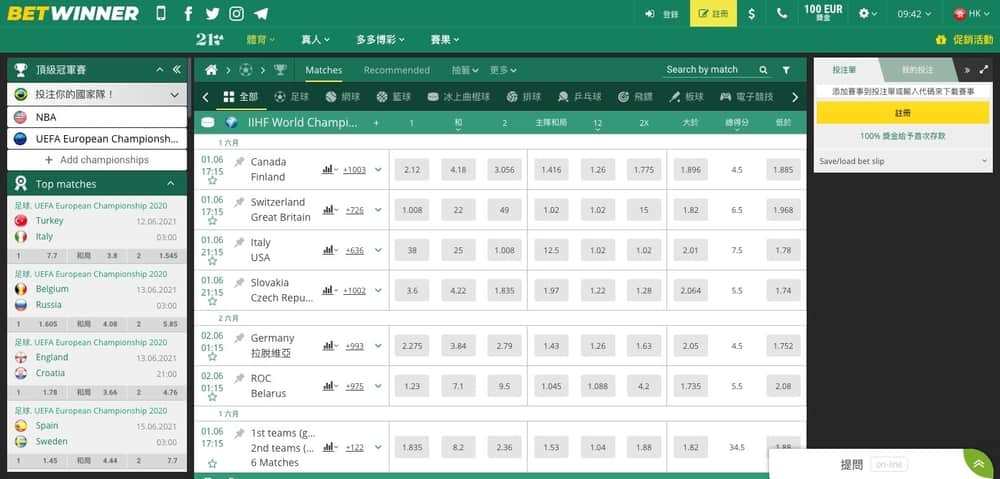Click the trophy icon in breadcrumb
This screenshot has height=479, width=1000.
(280, 70)
